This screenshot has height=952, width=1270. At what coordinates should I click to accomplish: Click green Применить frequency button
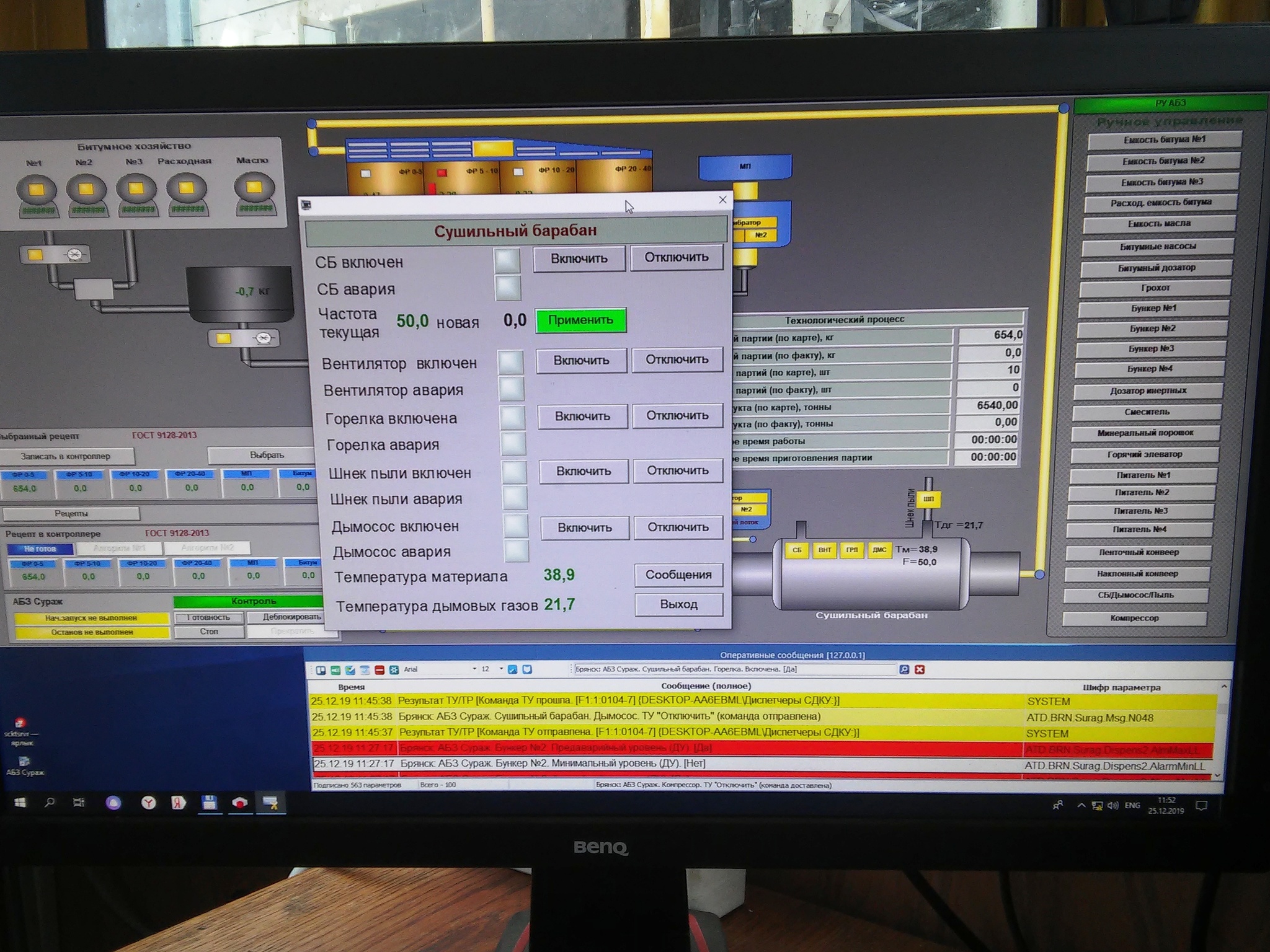(x=580, y=320)
